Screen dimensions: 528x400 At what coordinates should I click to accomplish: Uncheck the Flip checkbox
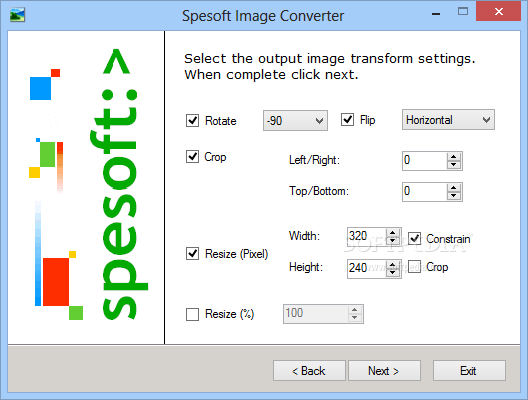tap(347, 120)
